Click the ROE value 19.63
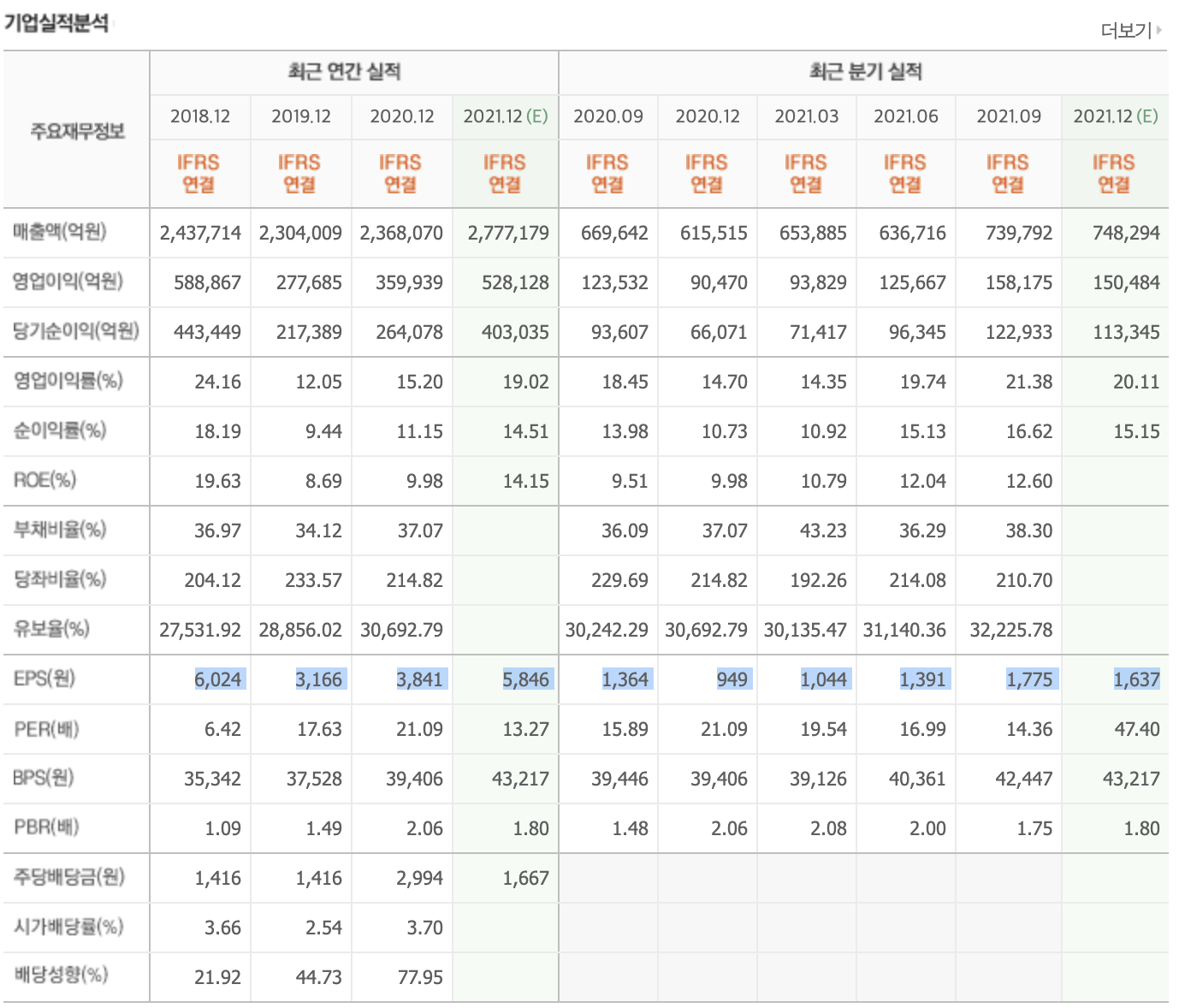 click(218, 481)
